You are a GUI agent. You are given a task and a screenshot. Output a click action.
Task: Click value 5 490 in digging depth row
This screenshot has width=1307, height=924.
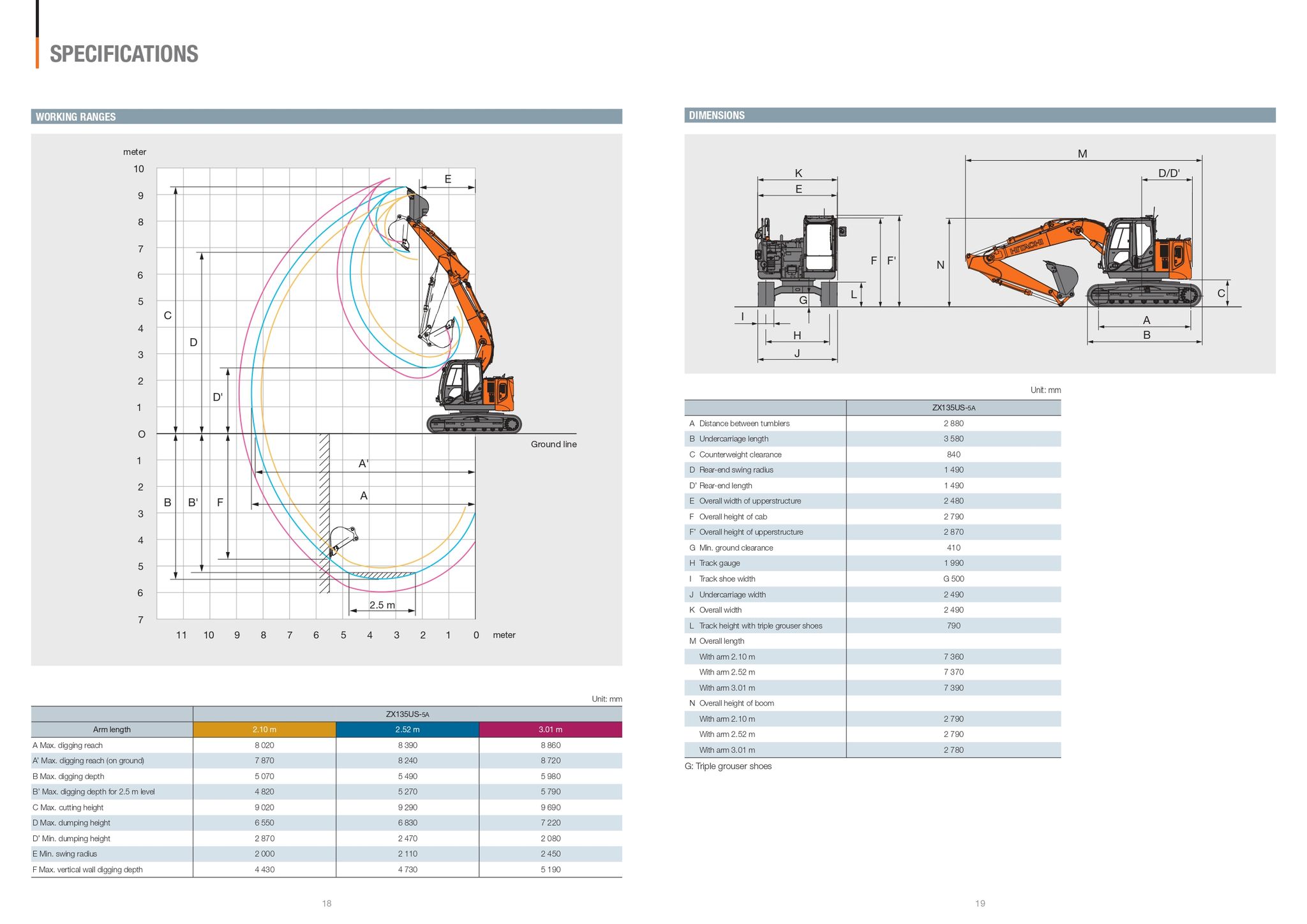[407, 777]
